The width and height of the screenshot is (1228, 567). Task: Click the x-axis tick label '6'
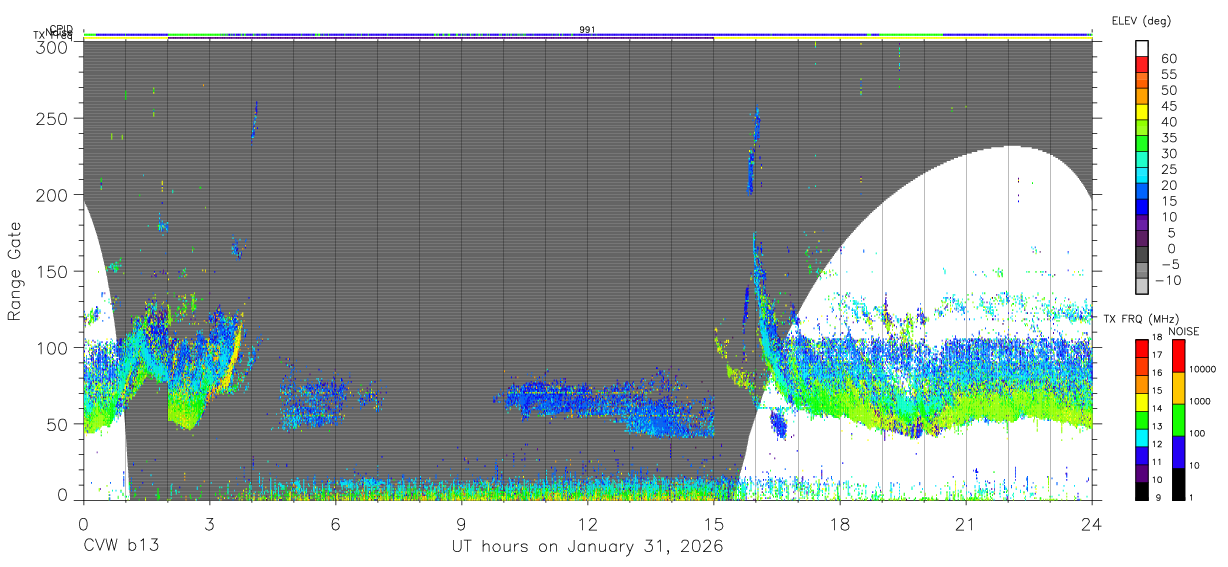tap(335, 523)
